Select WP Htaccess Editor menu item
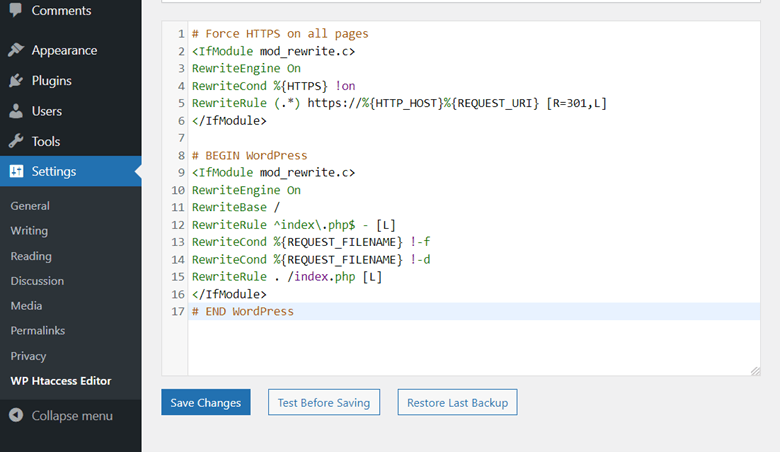This screenshot has width=780, height=452. 61,381
